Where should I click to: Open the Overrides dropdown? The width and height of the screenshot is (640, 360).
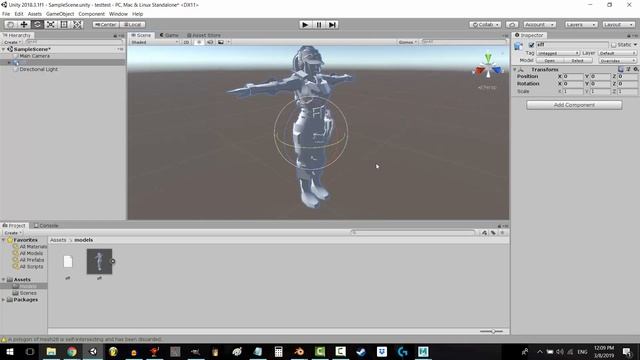pyautogui.click(x=617, y=60)
